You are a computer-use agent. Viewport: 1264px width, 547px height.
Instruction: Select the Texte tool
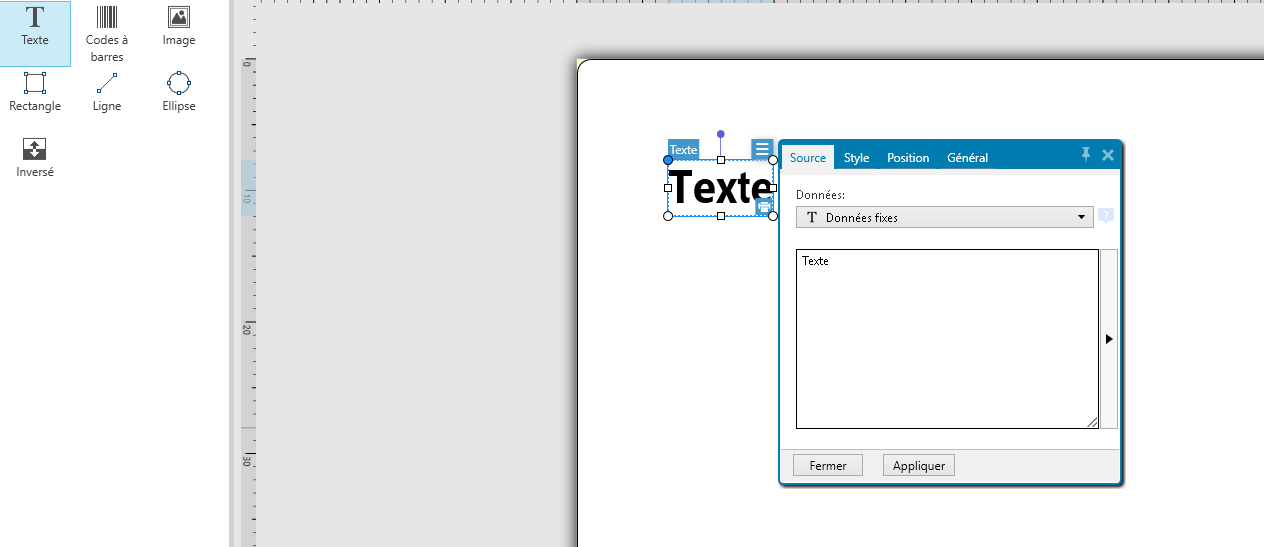click(x=35, y=27)
